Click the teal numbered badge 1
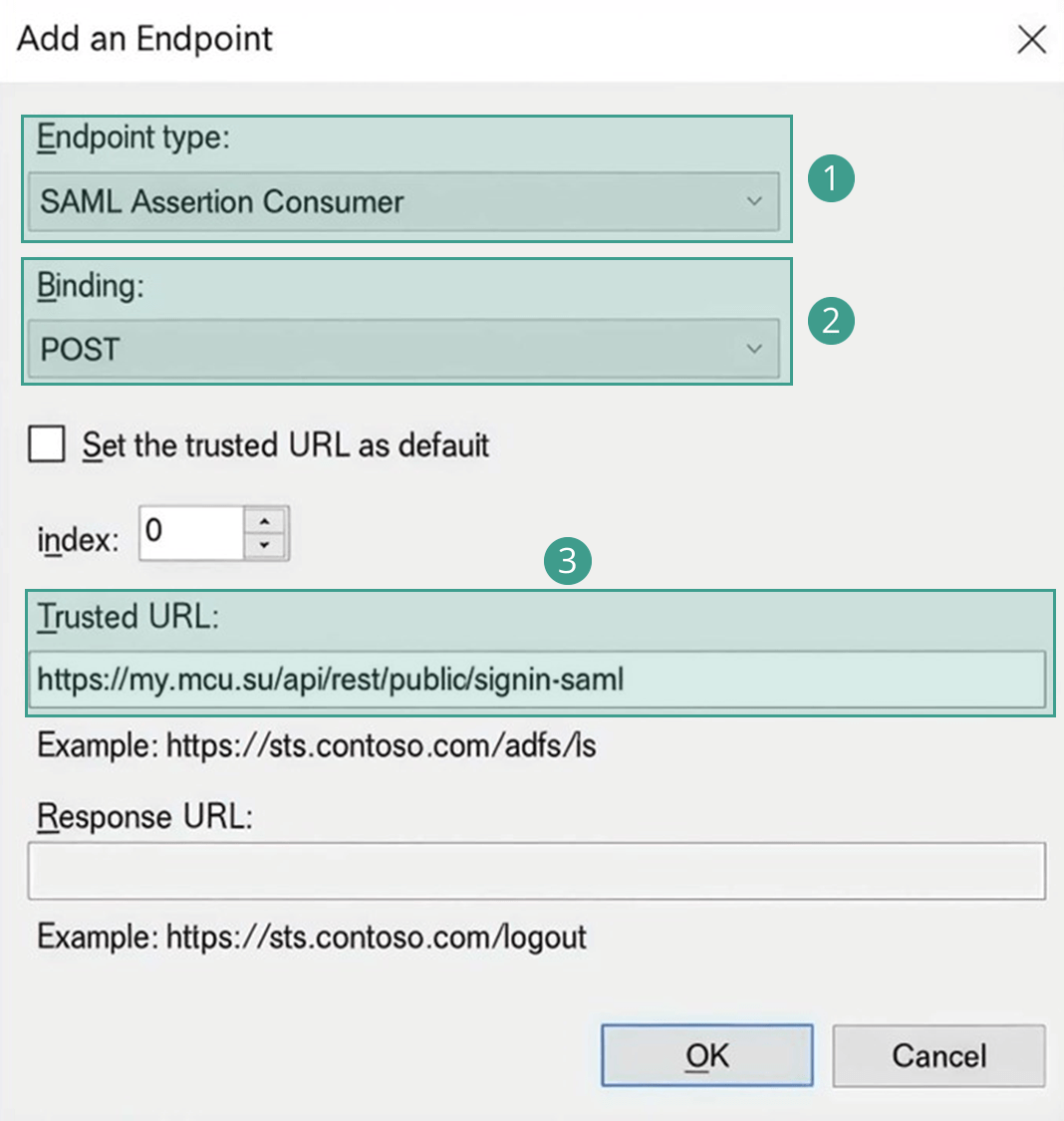1064x1121 pixels. click(x=834, y=179)
